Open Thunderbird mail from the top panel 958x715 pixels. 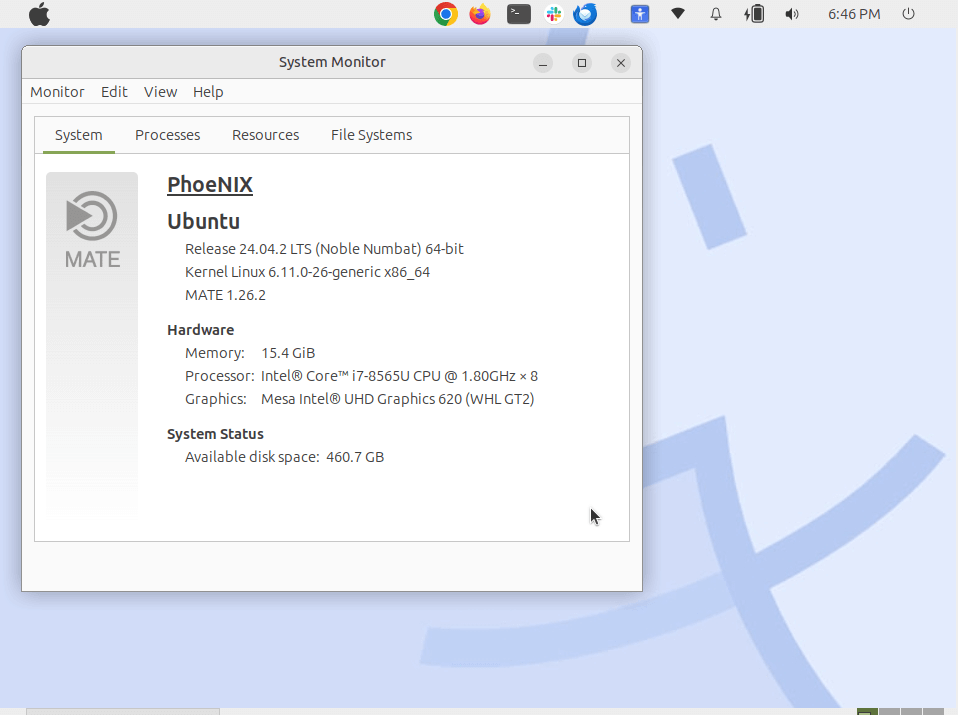tap(585, 14)
